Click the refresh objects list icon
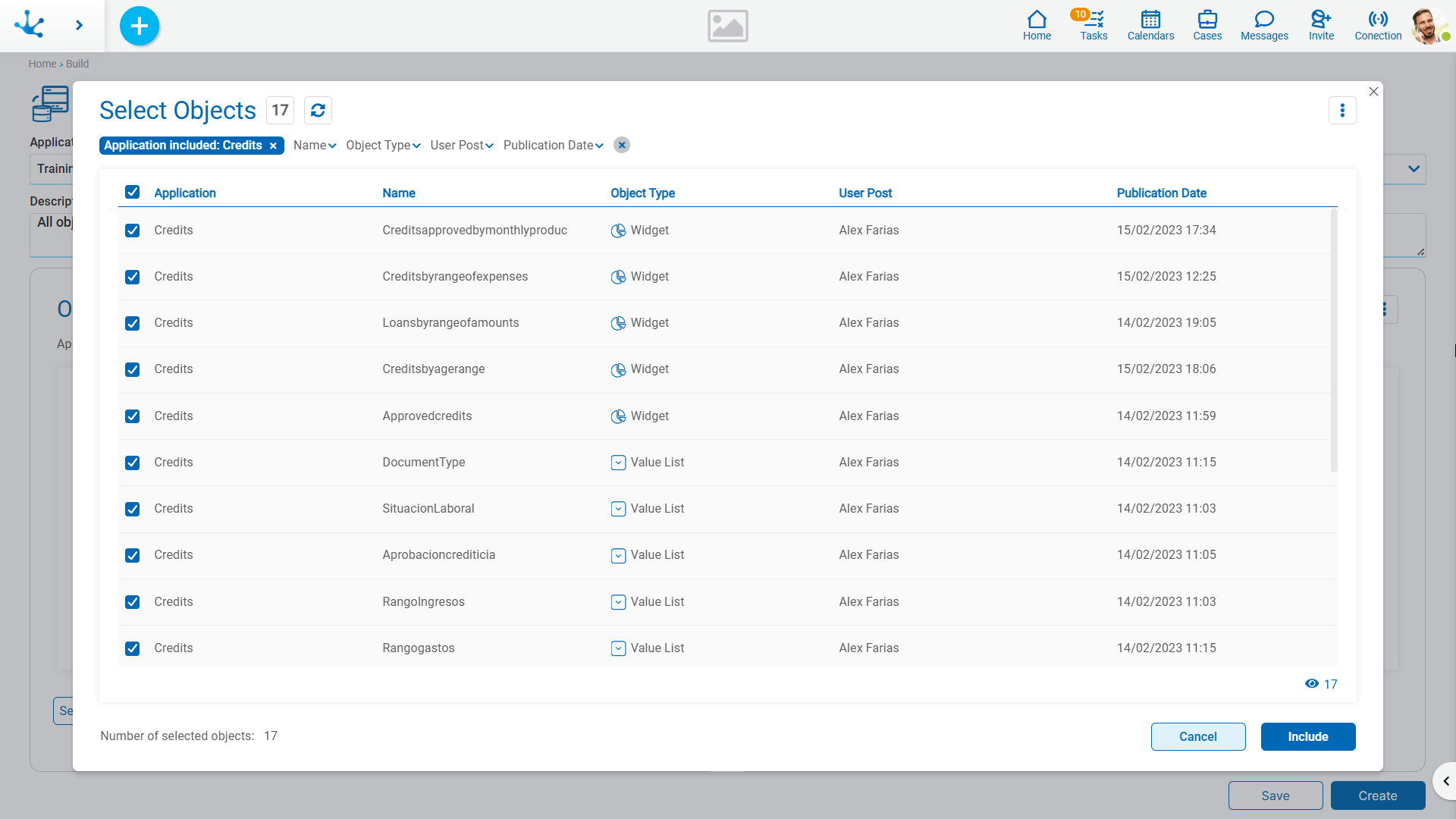1456x819 pixels. (318, 111)
